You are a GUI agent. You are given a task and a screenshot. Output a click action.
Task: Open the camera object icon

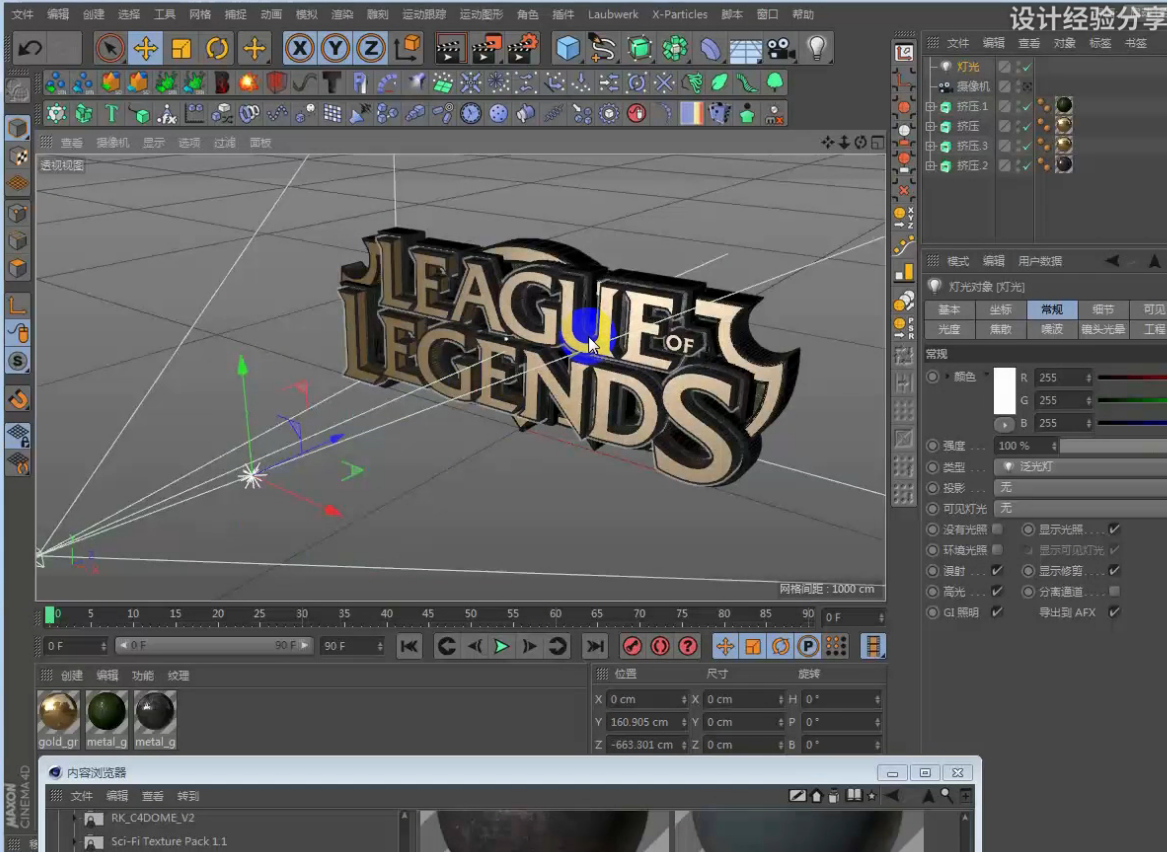pyautogui.click(x=781, y=48)
